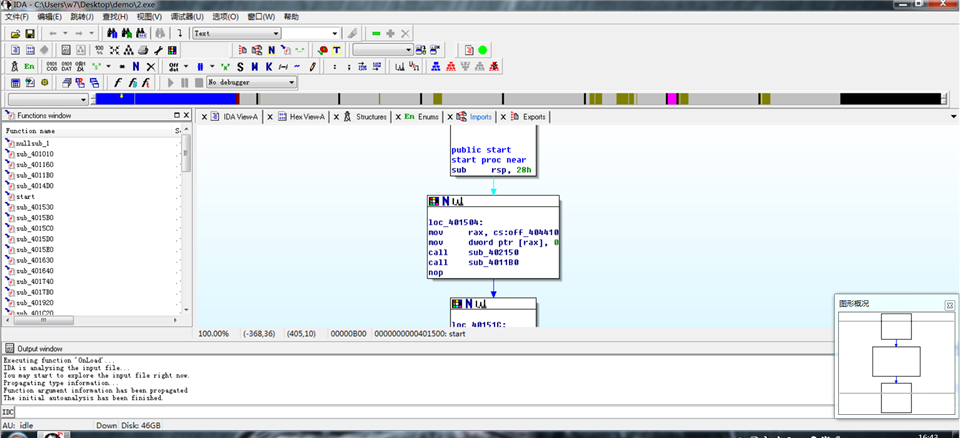
Task: Select start in the functions list
Action: (25, 197)
